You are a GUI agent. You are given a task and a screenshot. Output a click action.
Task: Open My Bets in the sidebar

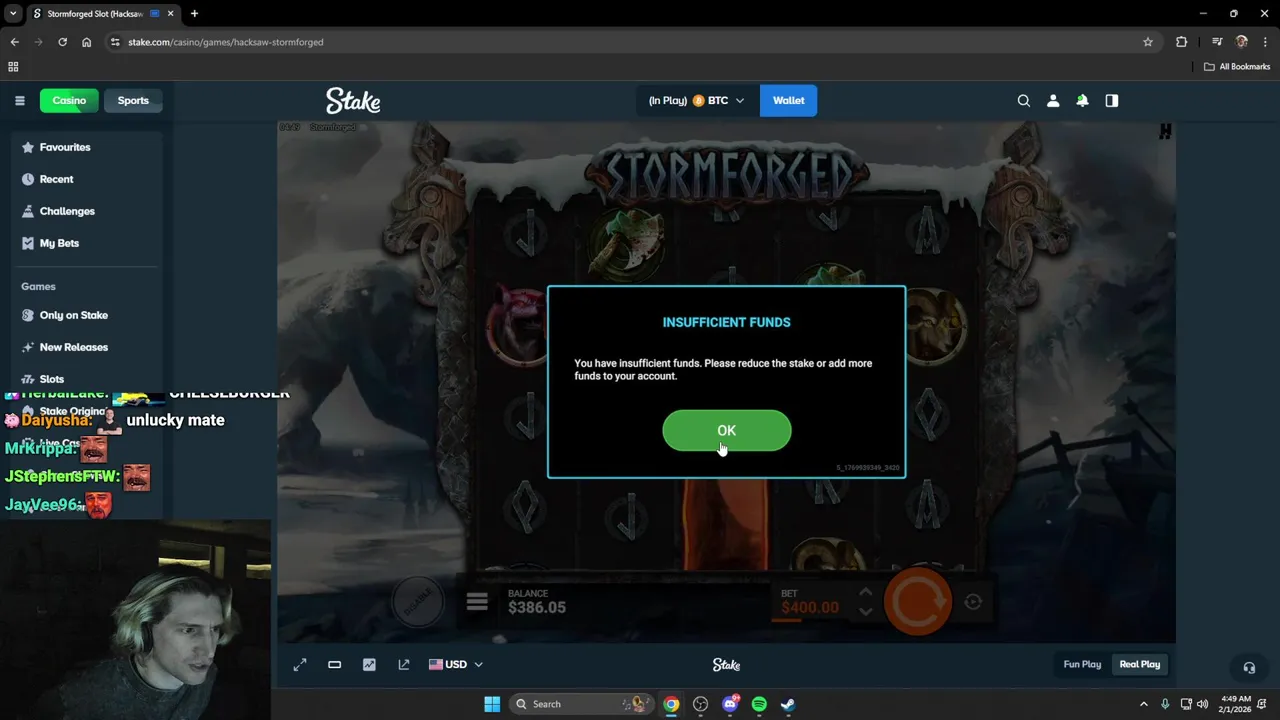85,243
